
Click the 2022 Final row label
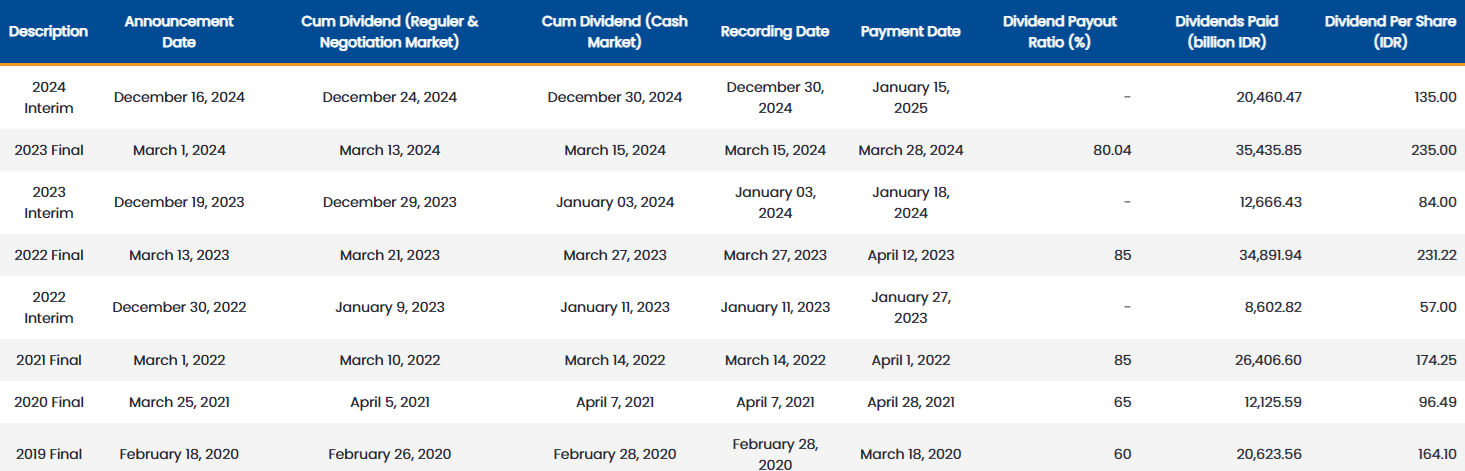click(x=49, y=255)
